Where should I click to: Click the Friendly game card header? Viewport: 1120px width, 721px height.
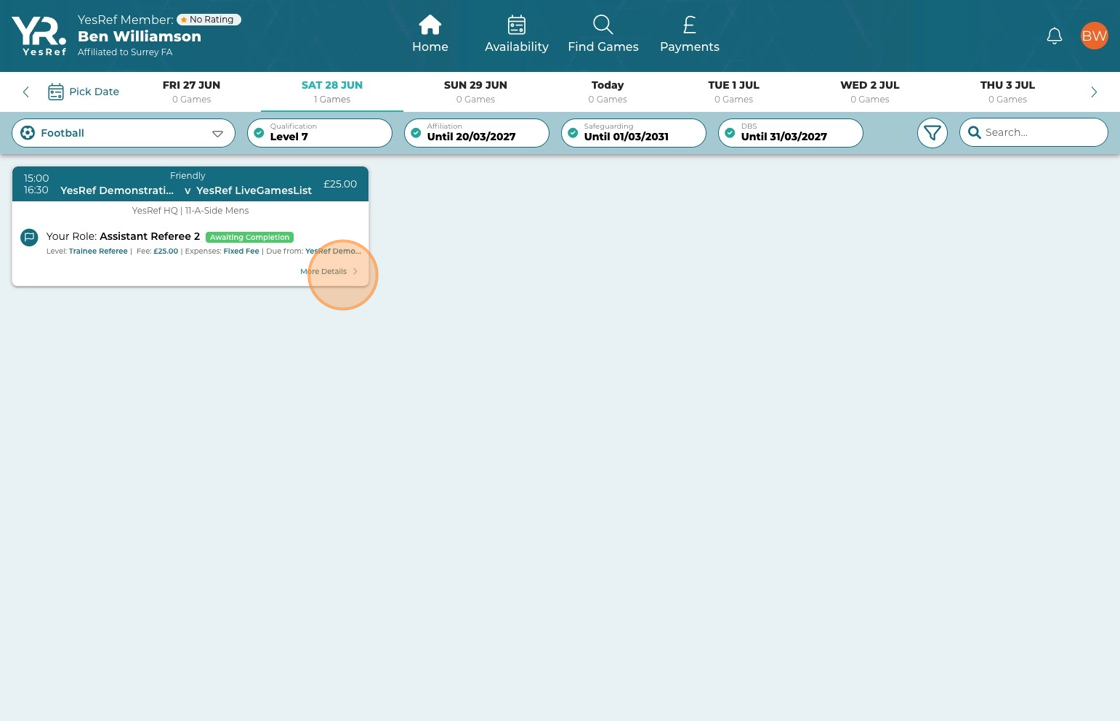[190, 184]
